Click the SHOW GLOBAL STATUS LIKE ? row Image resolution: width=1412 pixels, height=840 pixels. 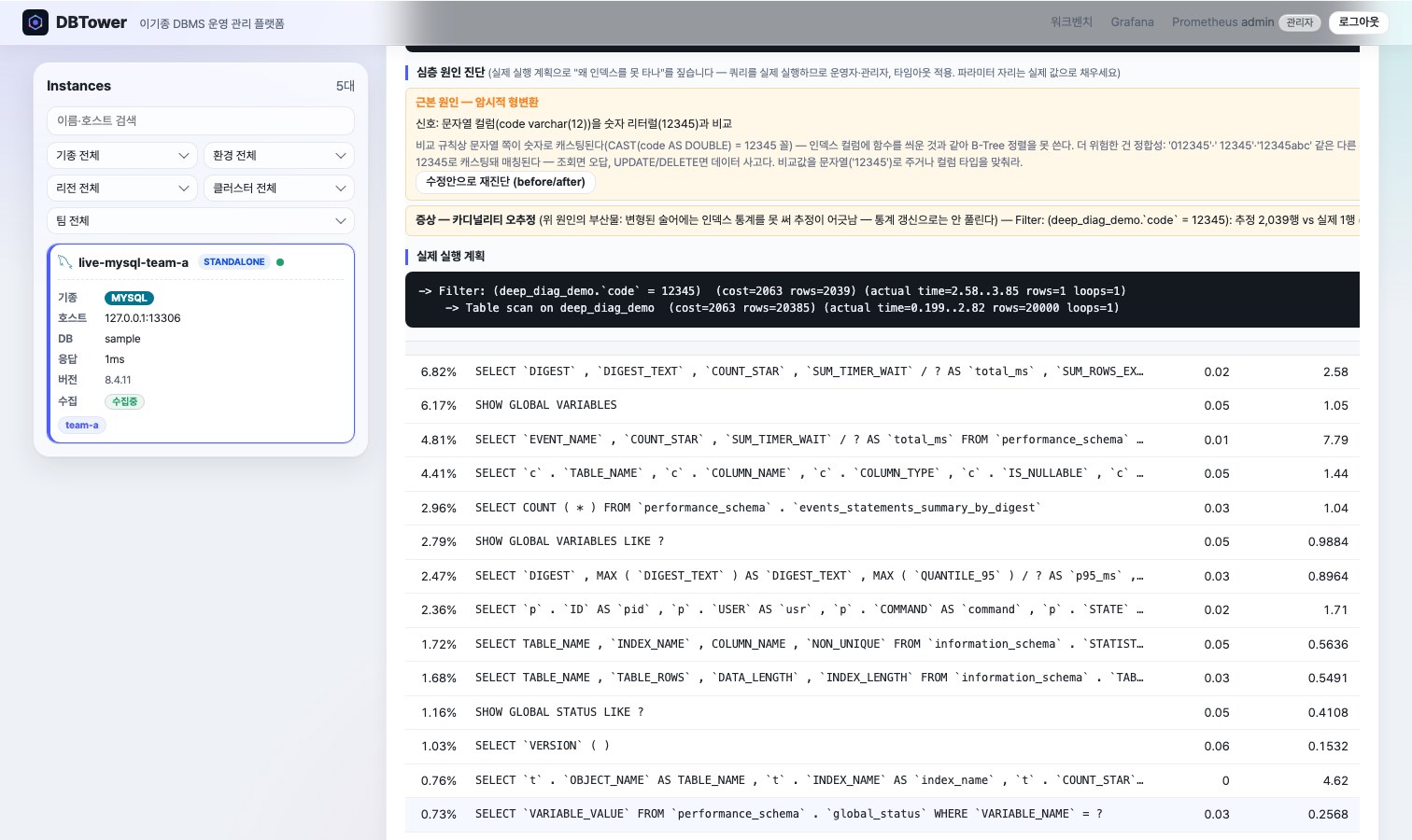coord(882,712)
